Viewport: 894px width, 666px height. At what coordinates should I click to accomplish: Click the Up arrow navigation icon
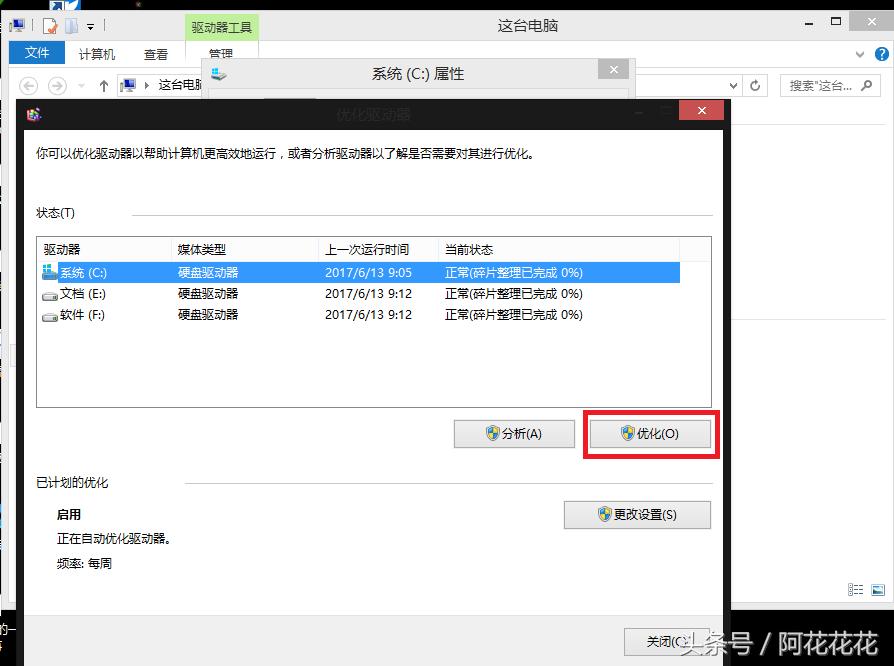coord(104,85)
